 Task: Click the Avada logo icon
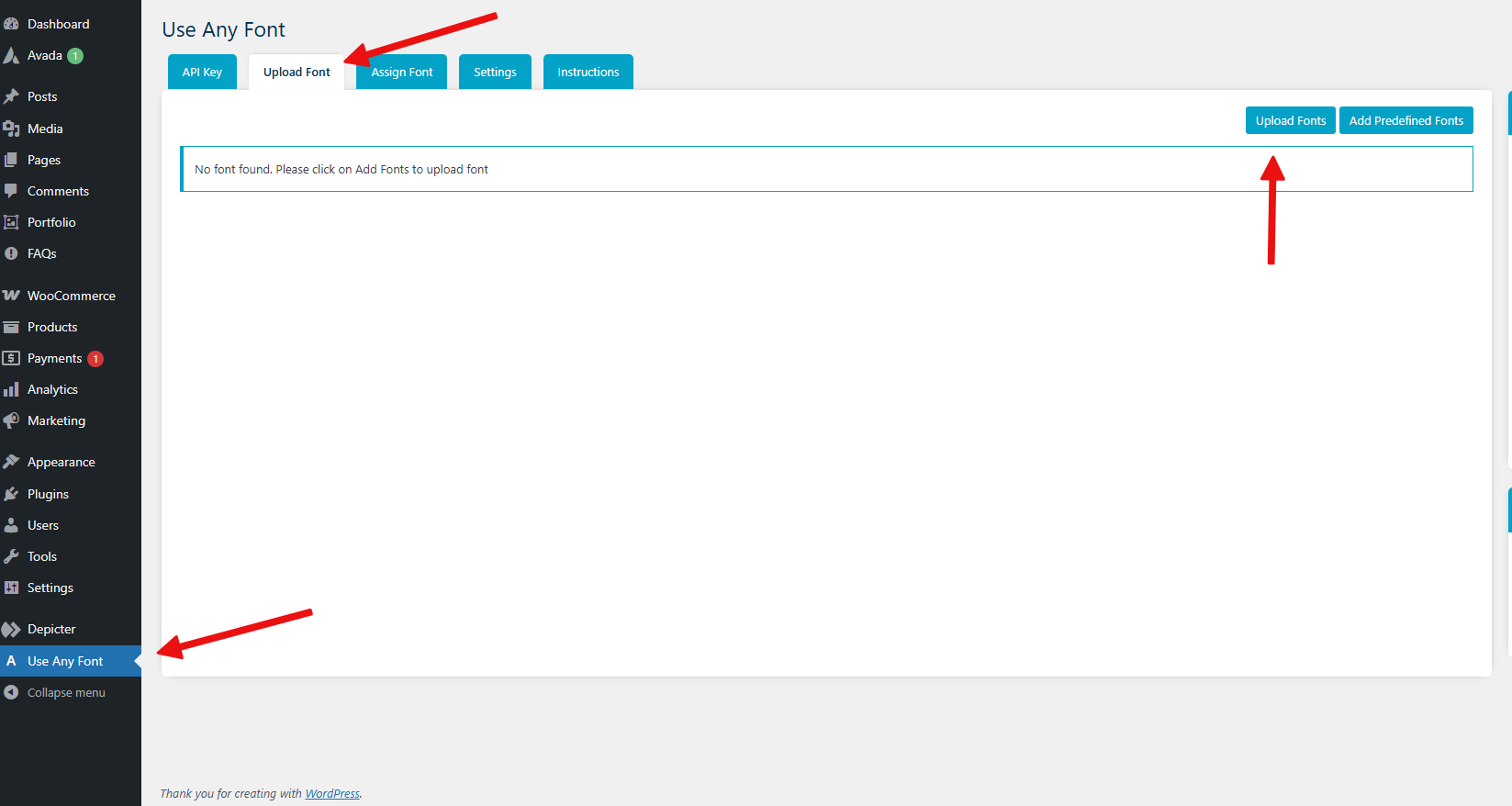pos(11,56)
